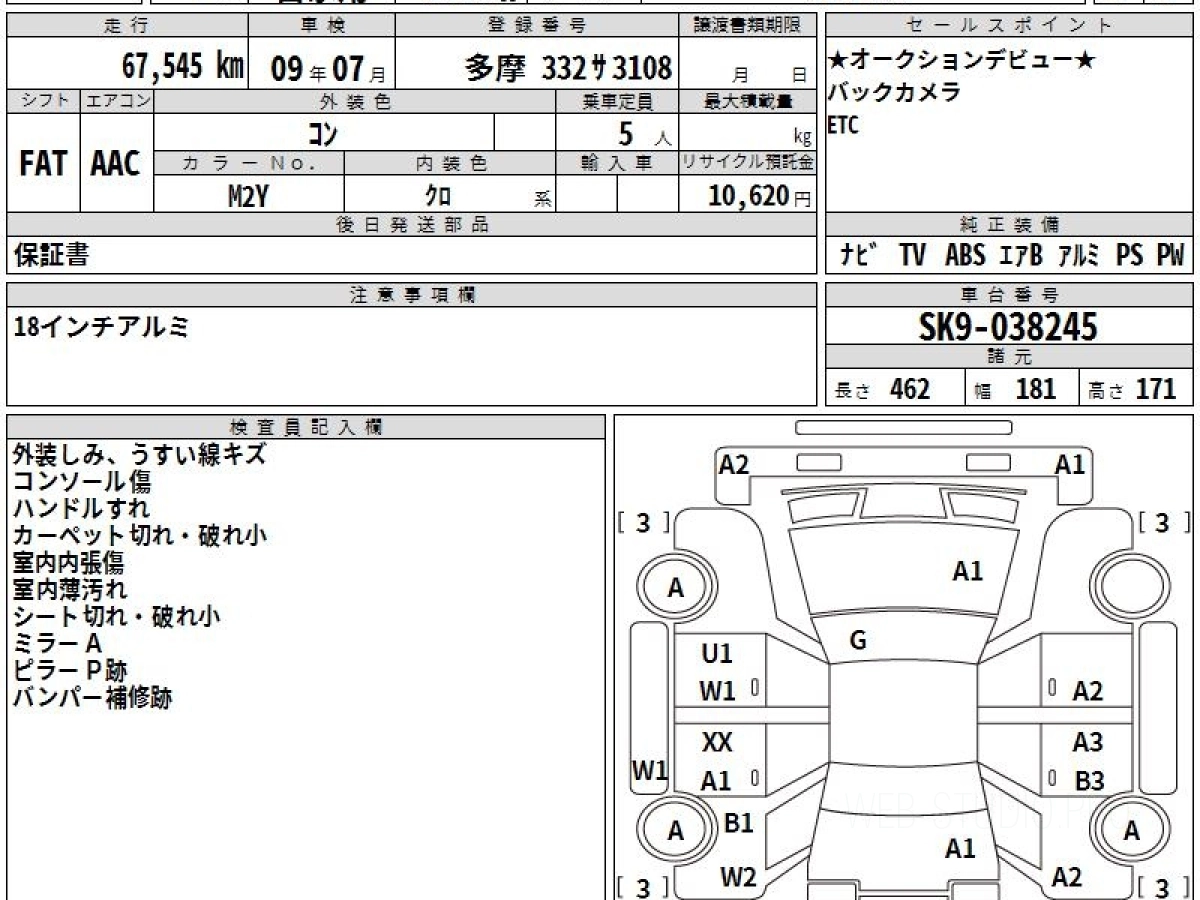Image resolution: width=1200 pixels, height=900 pixels.
Task: Click the G mark on the windshield
Action: click(x=857, y=642)
